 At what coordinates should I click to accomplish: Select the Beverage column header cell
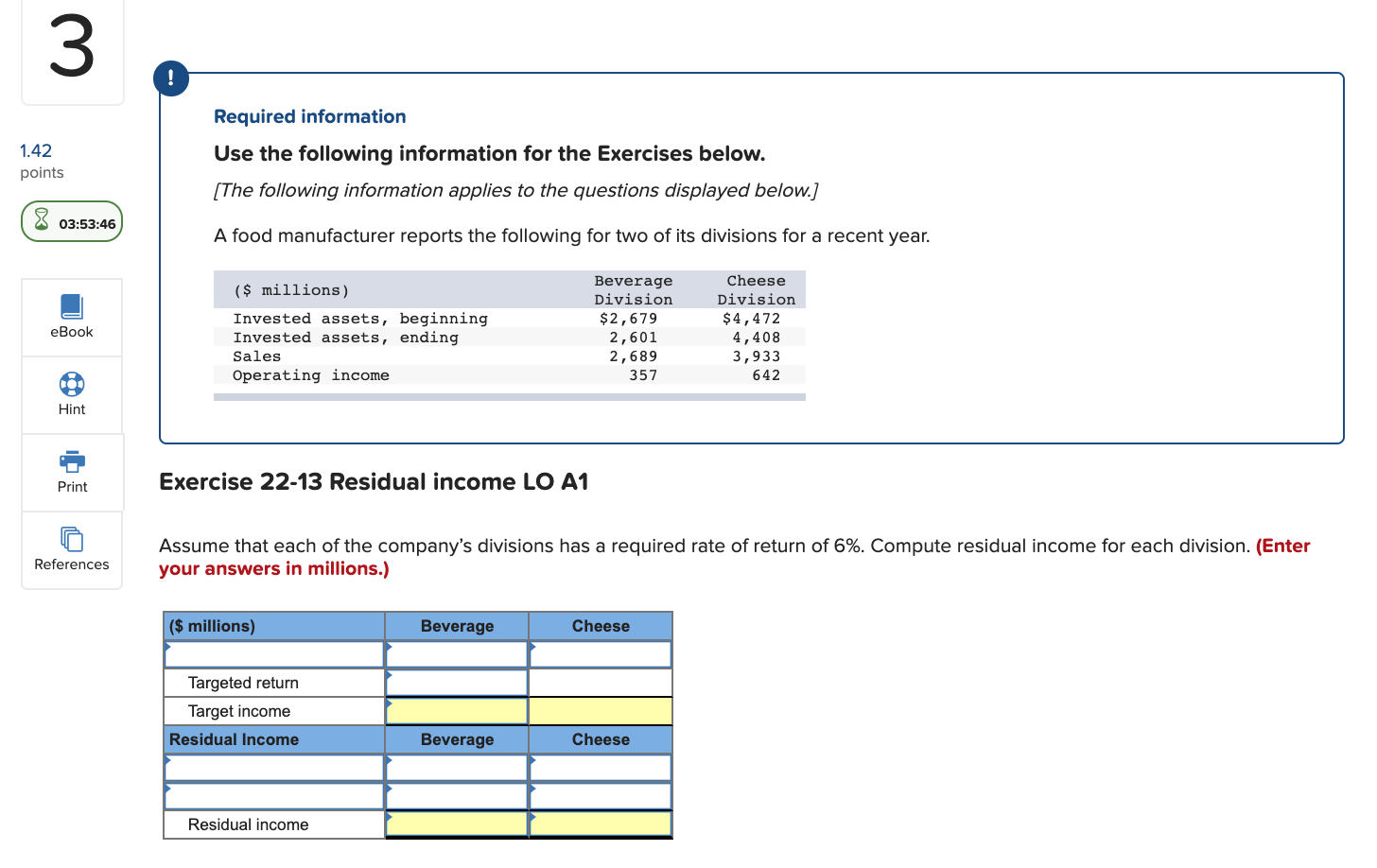click(457, 625)
